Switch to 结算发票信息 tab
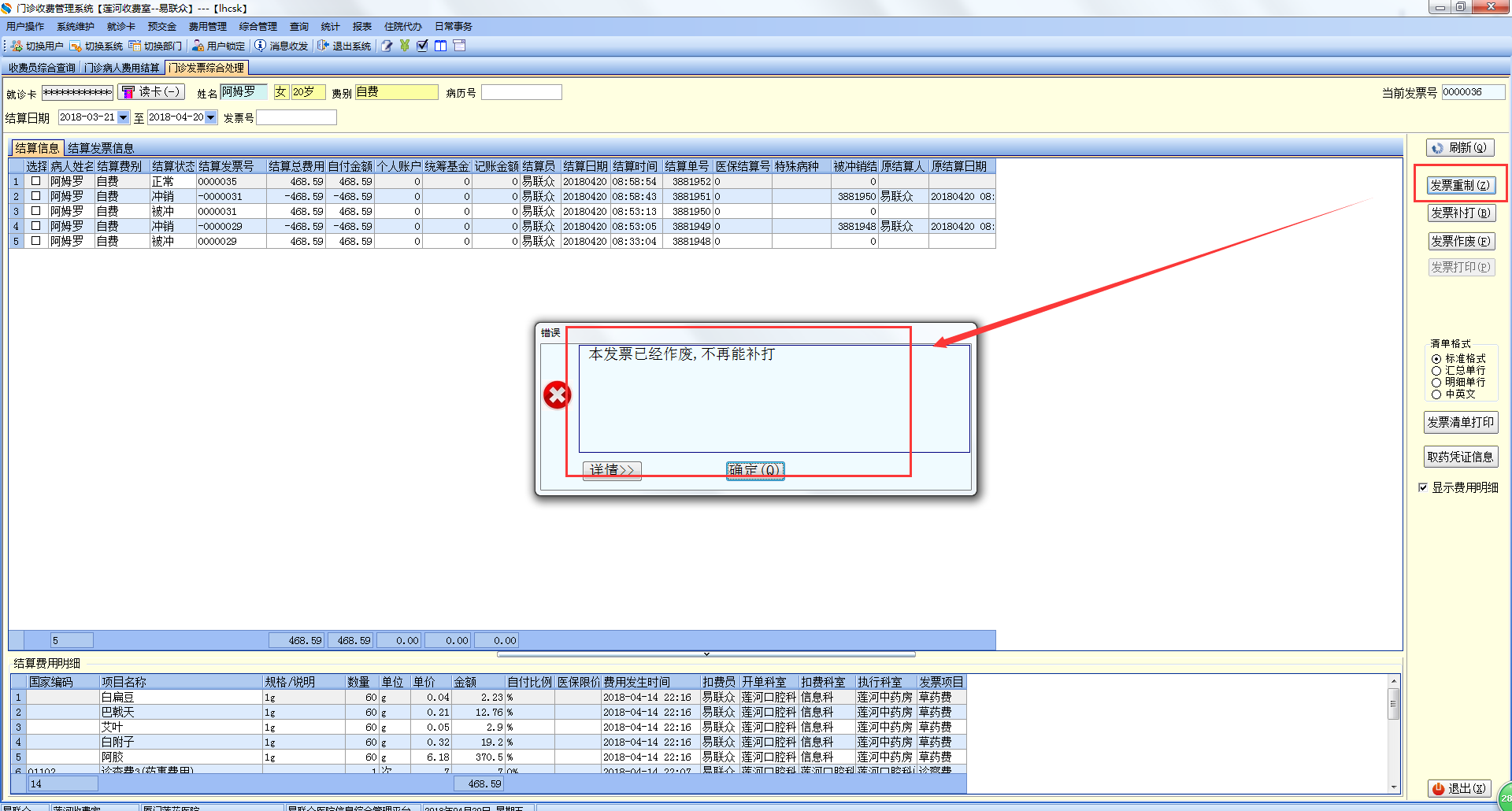The image size is (1512, 811). [x=101, y=148]
